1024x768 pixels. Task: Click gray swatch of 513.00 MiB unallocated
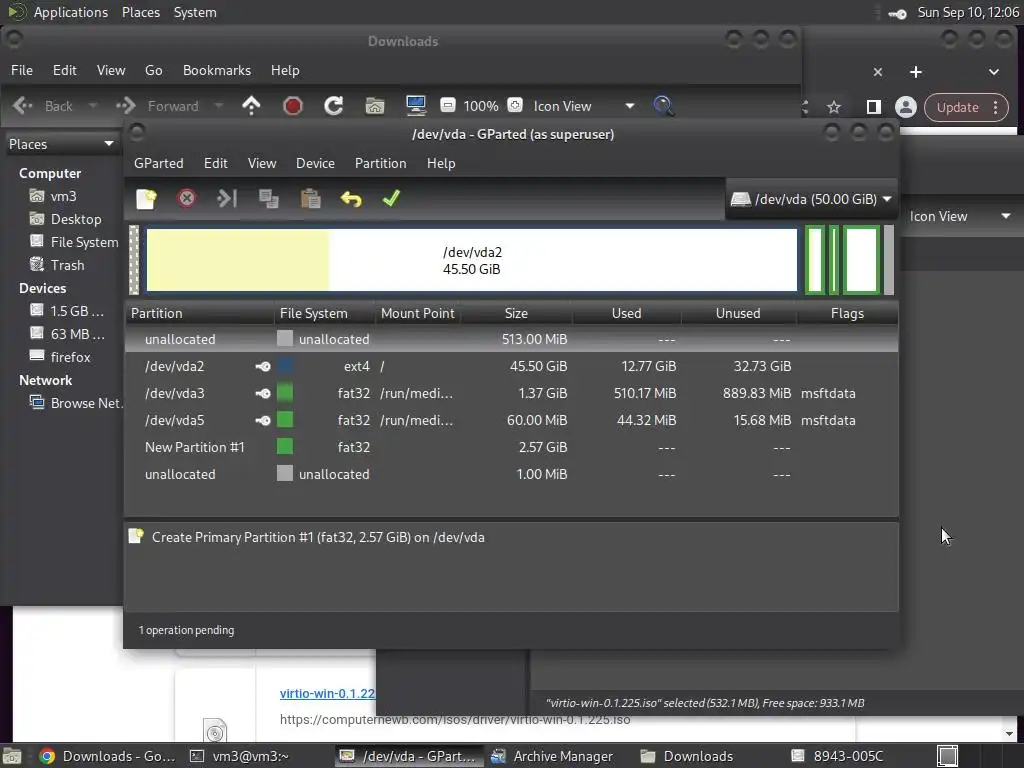(x=285, y=338)
